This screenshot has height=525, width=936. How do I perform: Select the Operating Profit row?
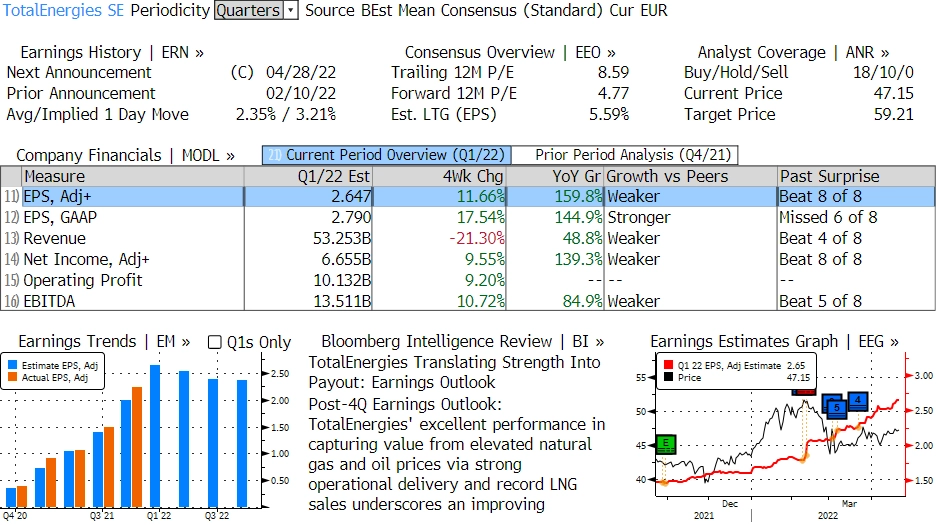[468, 280]
